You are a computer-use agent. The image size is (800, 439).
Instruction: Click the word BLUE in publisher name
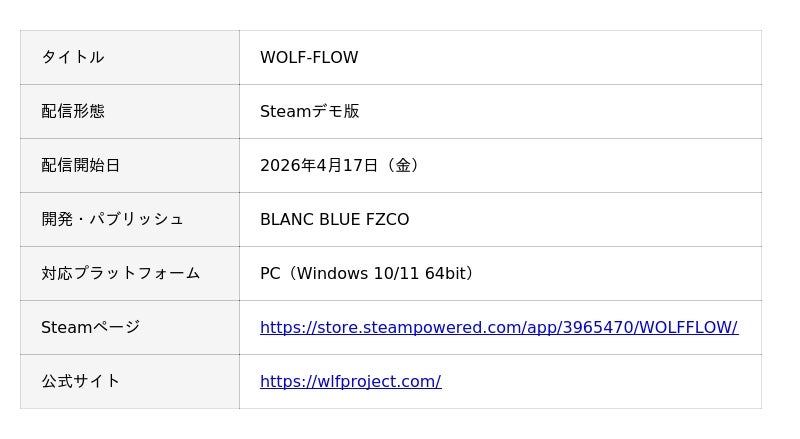click(338, 219)
